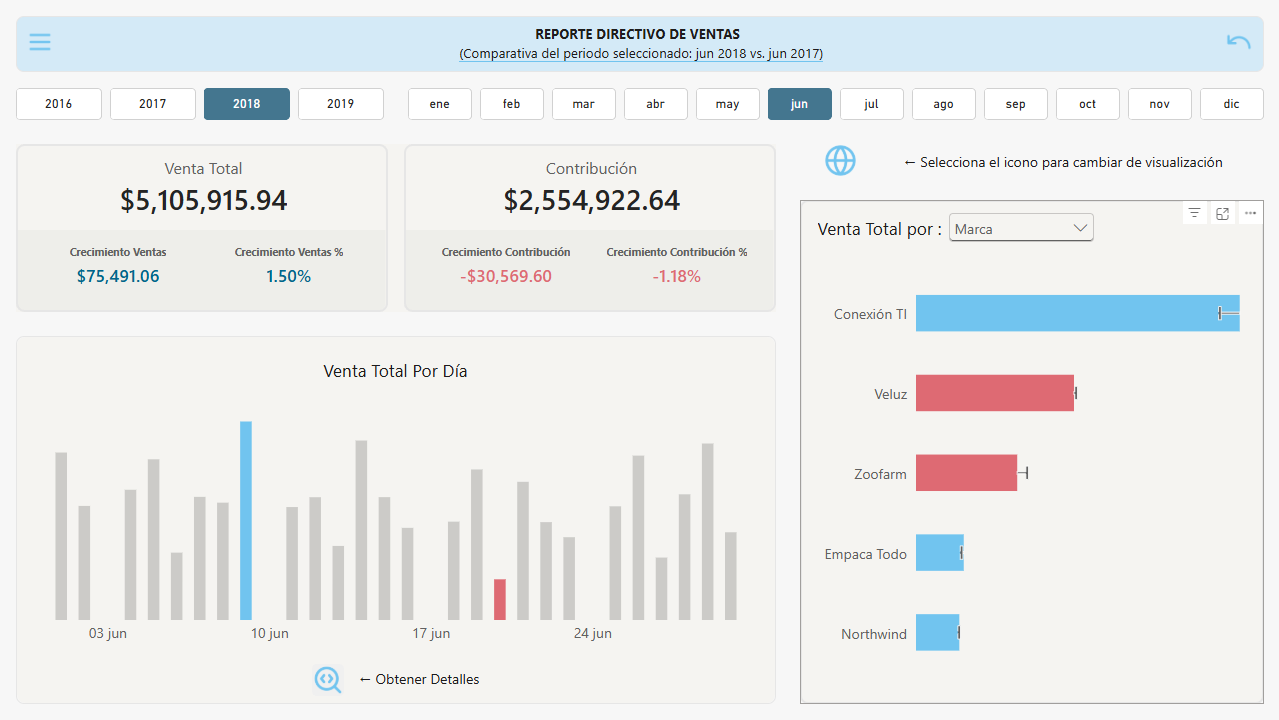The image size is (1279, 720).
Task: Click the Reporte Directivo de Ventas title
Action: [x=638, y=34]
